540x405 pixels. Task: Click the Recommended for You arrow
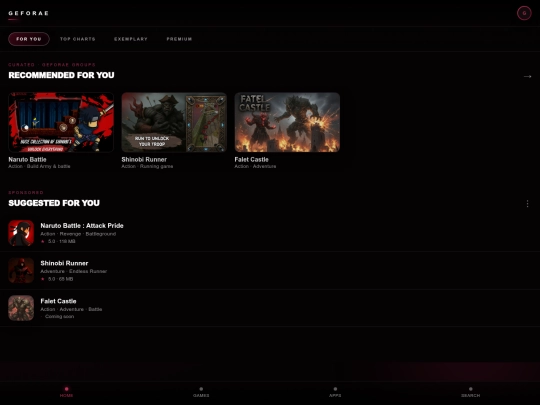point(527,76)
